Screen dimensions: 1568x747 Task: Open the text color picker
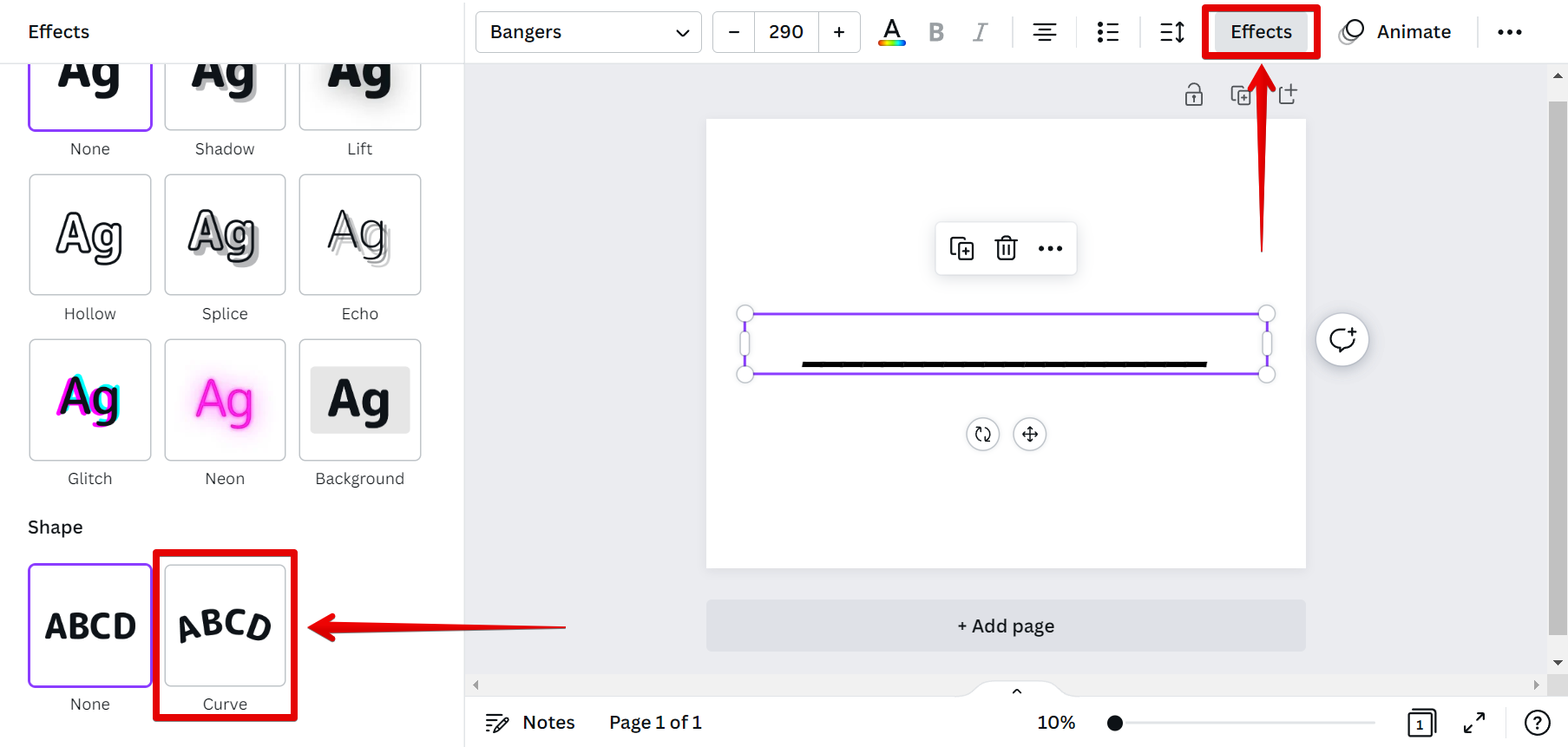[x=891, y=32]
